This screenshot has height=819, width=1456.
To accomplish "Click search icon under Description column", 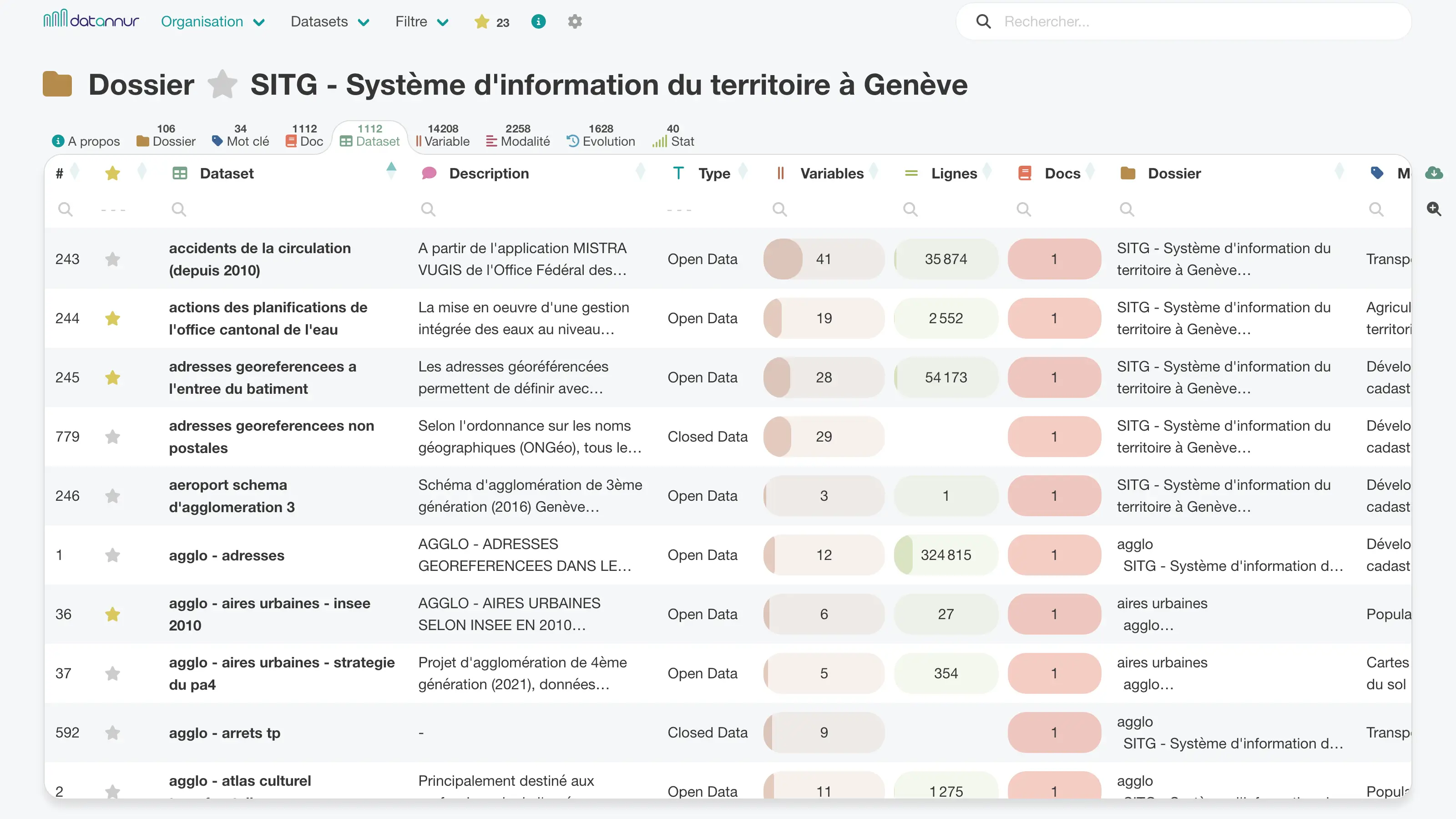I will [428, 209].
